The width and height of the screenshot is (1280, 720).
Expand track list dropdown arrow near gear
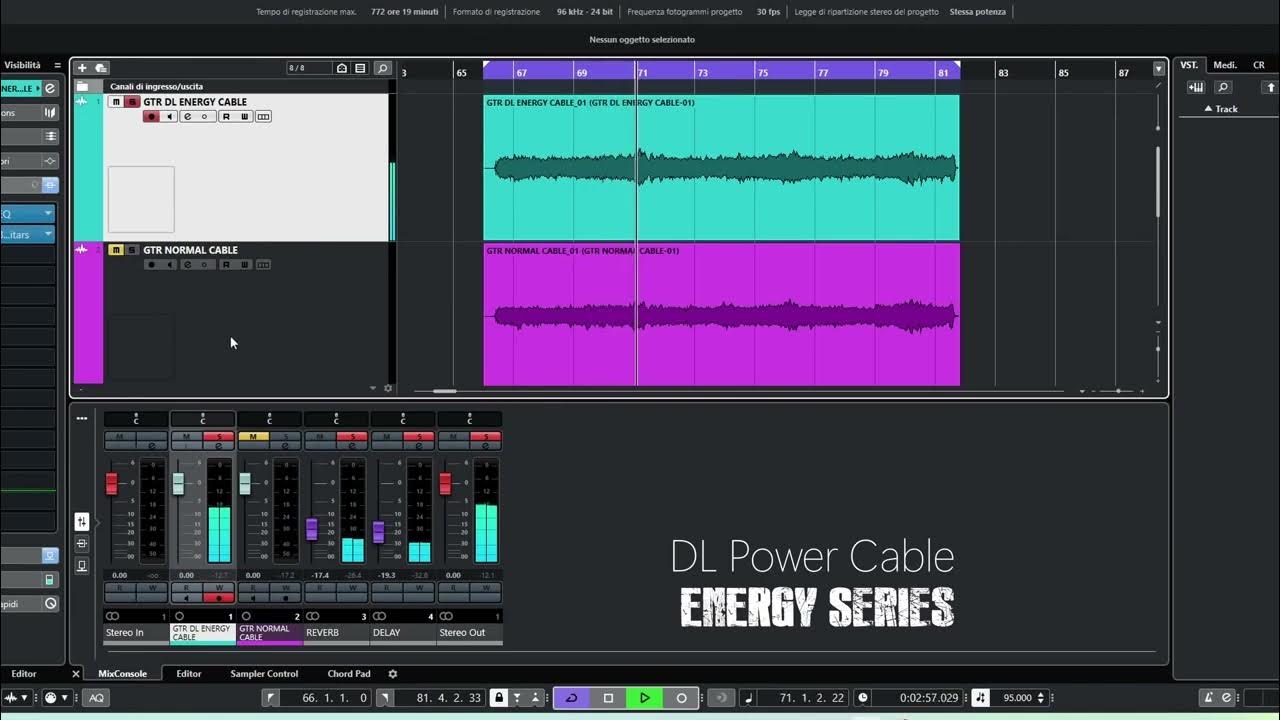(373, 388)
